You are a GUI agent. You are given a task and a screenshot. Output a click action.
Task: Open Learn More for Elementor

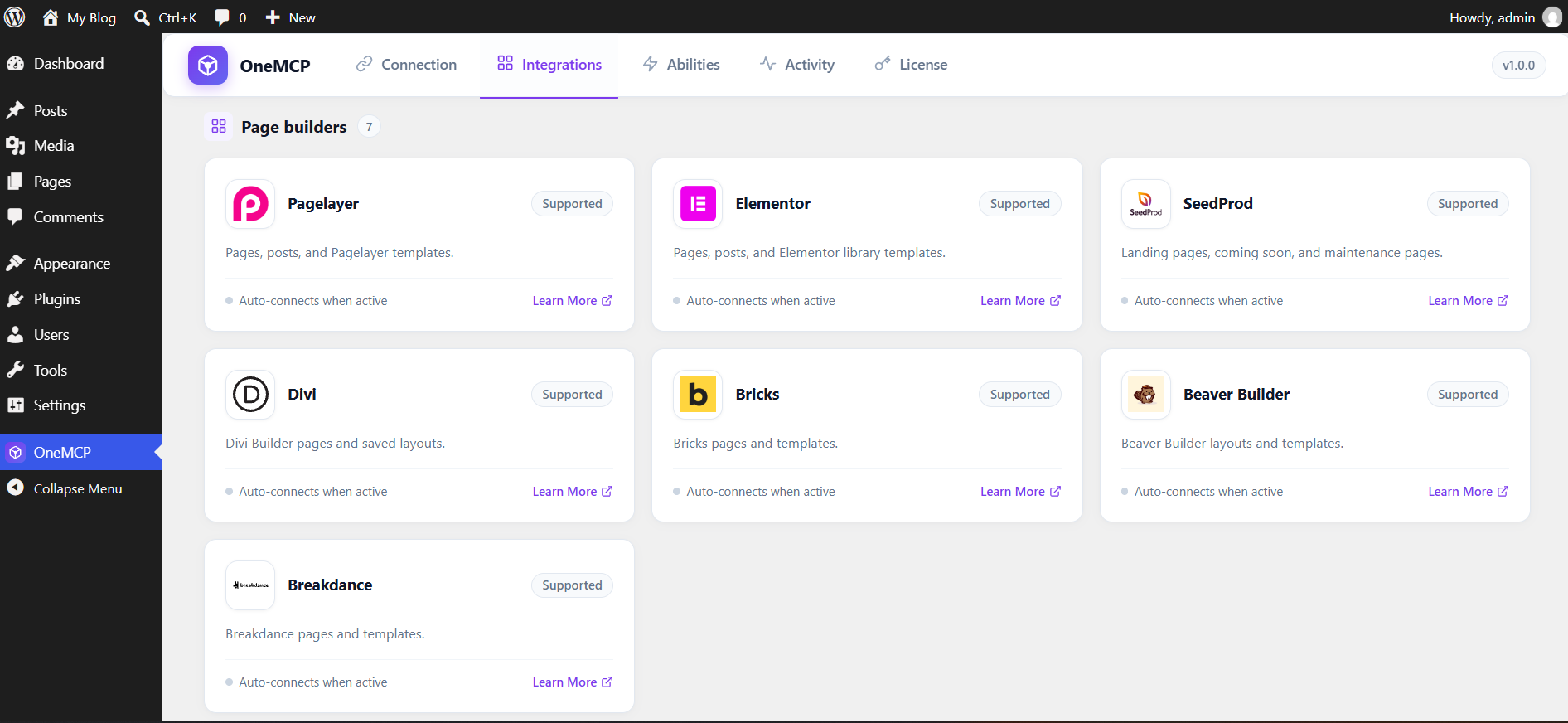click(x=1020, y=301)
